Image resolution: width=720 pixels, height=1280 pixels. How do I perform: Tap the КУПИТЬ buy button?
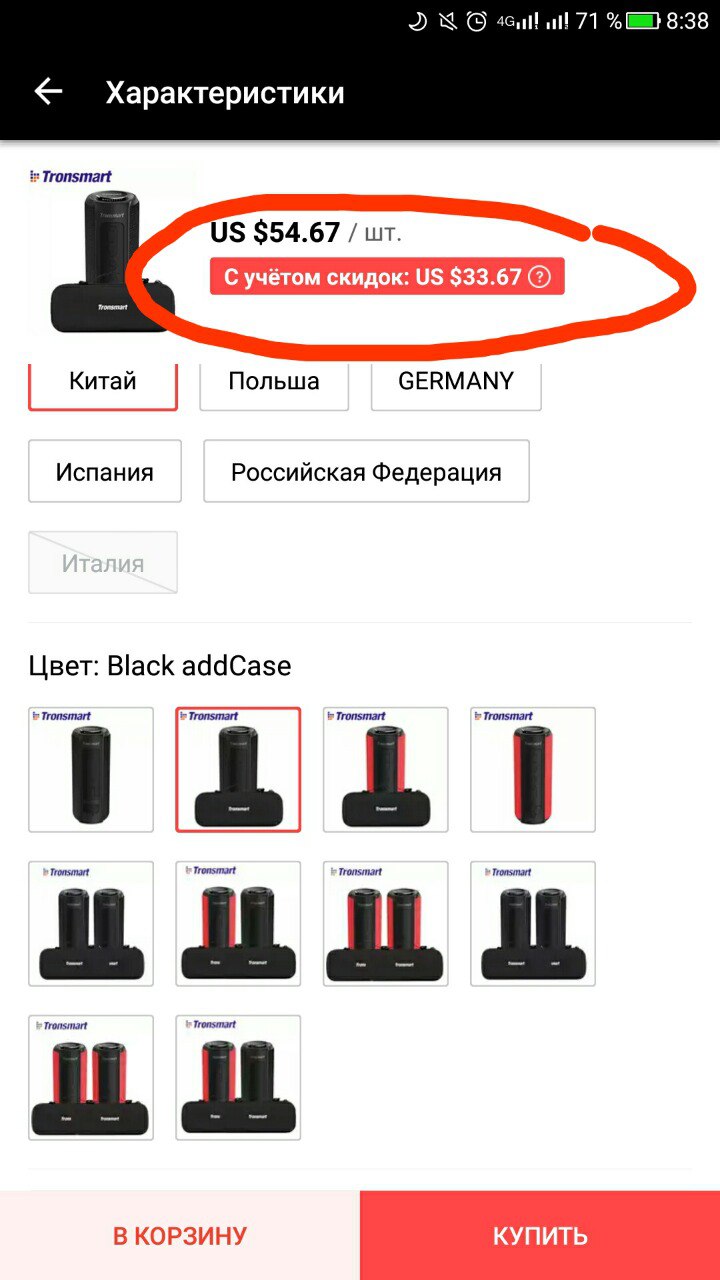click(x=540, y=1236)
